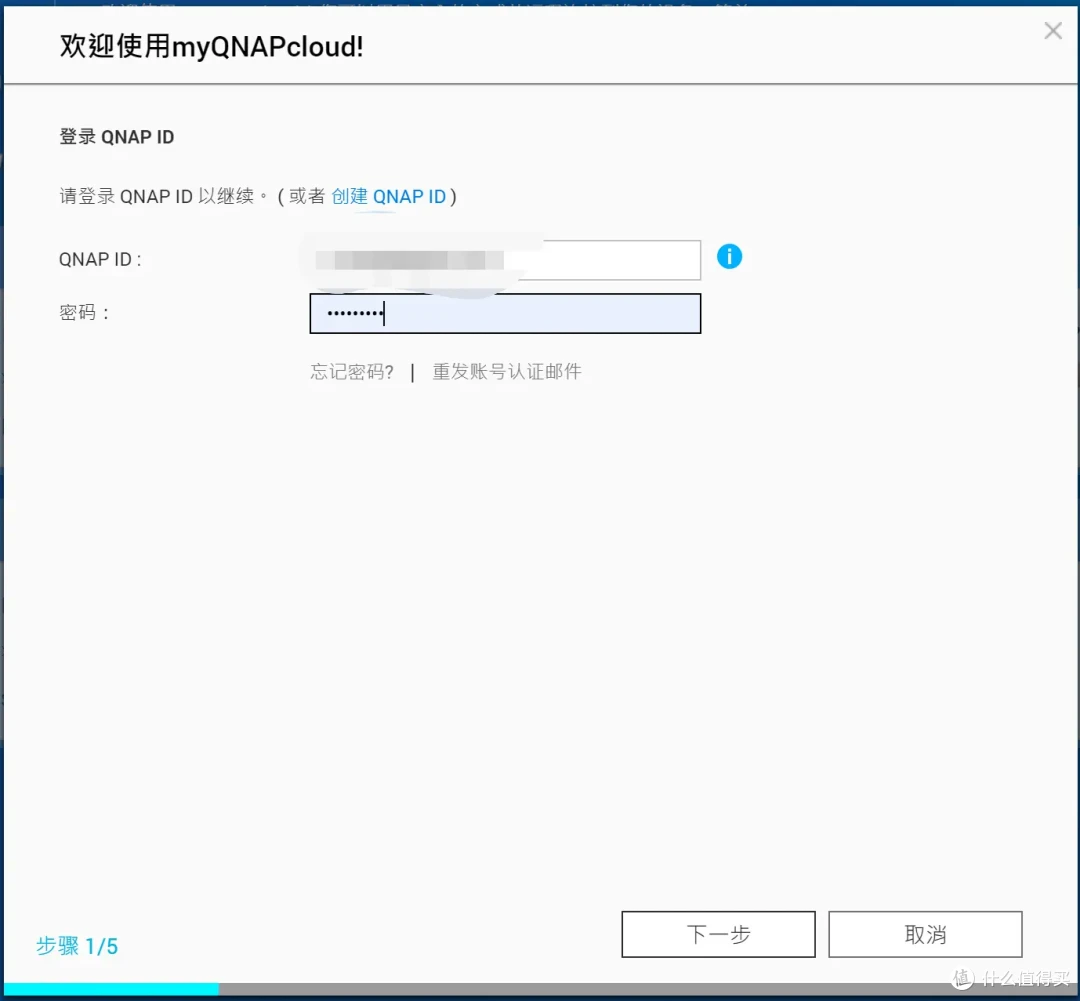Viewport: 1080px width, 1001px height.
Task: Click the 步骤 1/5 step indicator text
Action: [x=77, y=946]
